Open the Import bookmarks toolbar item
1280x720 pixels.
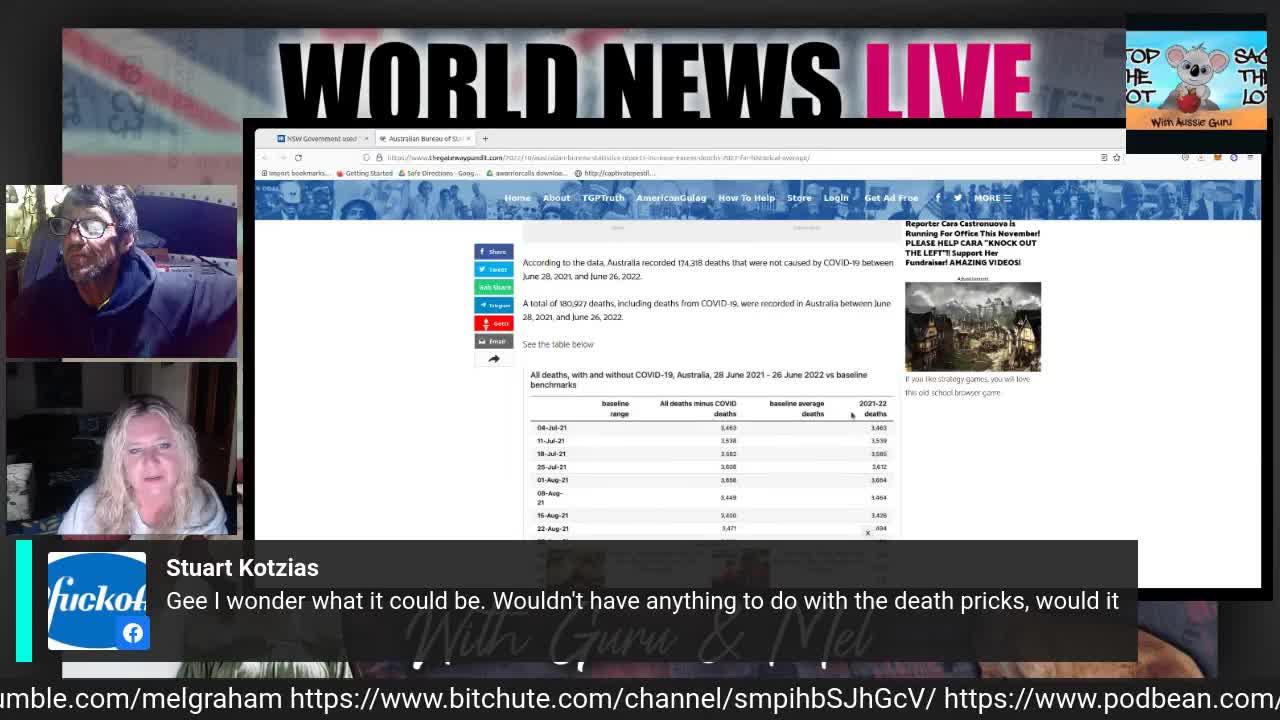click(x=294, y=173)
